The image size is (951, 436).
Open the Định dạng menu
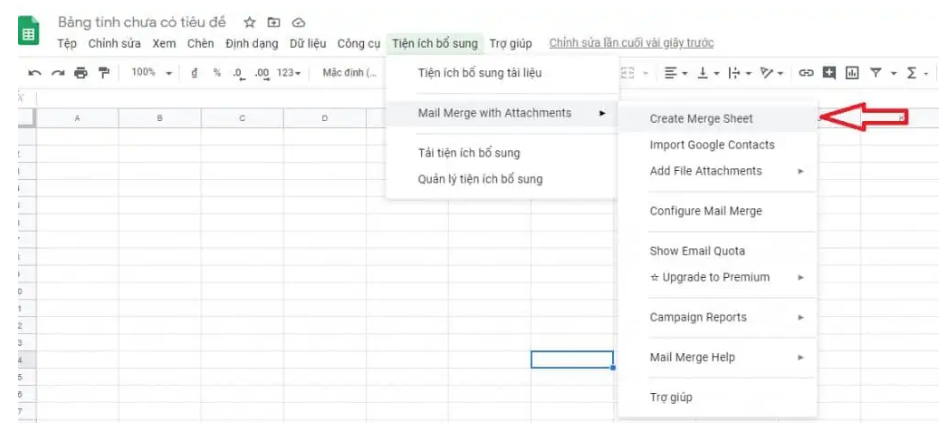click(253, 44)
